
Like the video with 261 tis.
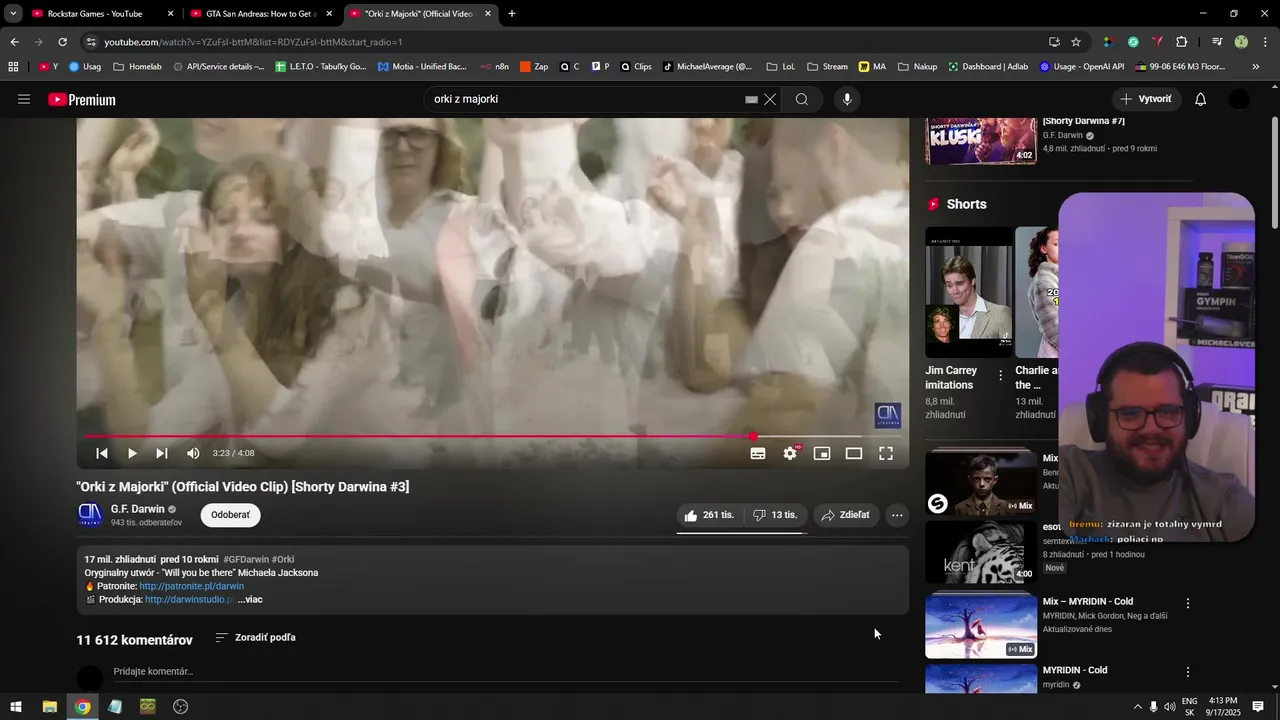coord(709,515)
